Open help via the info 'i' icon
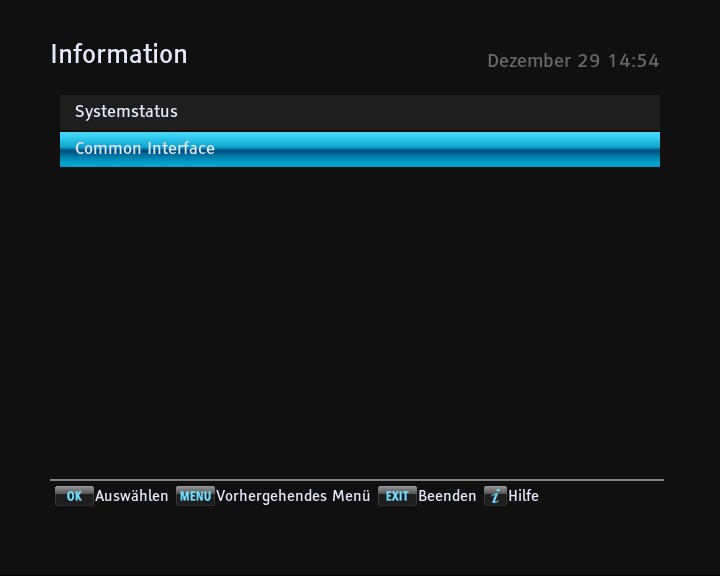 (495, 496)
